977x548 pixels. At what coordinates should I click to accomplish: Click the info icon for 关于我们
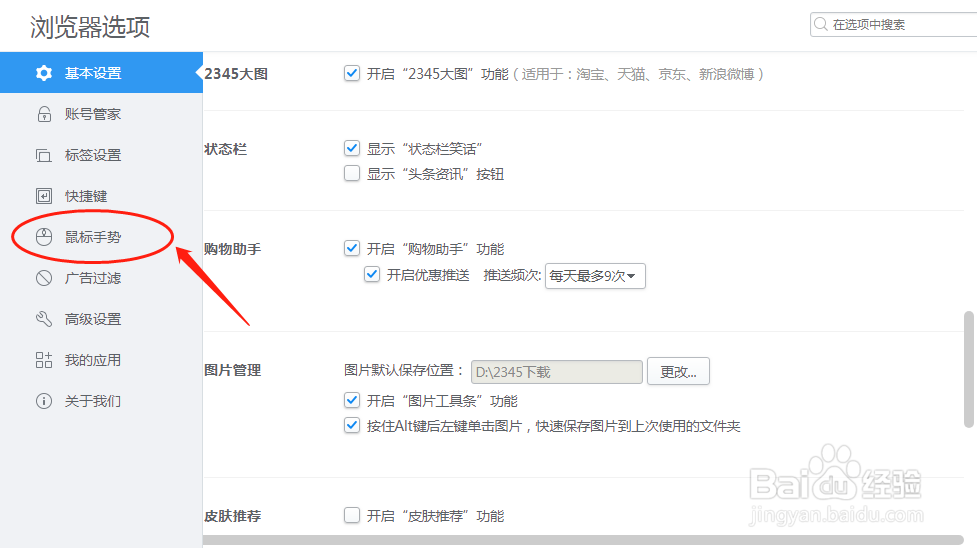pos(44,401)
